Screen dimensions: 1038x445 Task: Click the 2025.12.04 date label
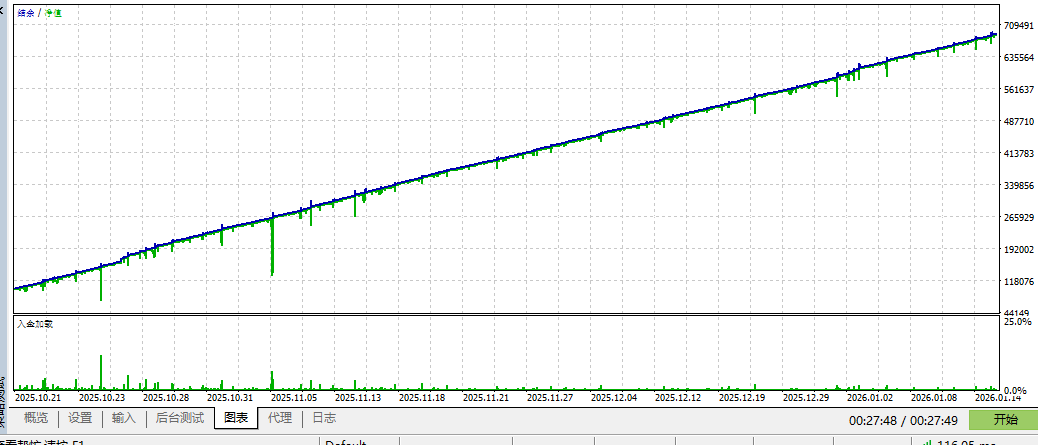pyautogui.click(x=614, y=398)
